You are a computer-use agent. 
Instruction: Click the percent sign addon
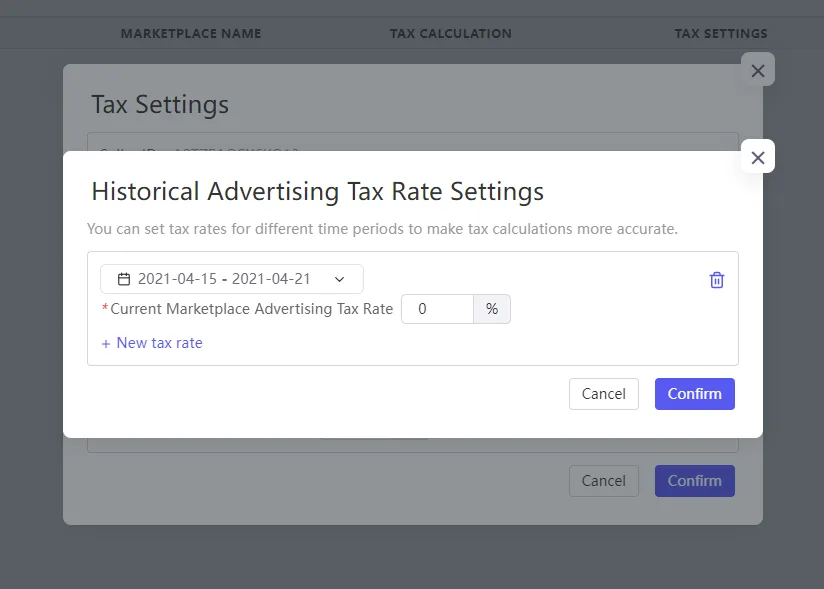492,309
